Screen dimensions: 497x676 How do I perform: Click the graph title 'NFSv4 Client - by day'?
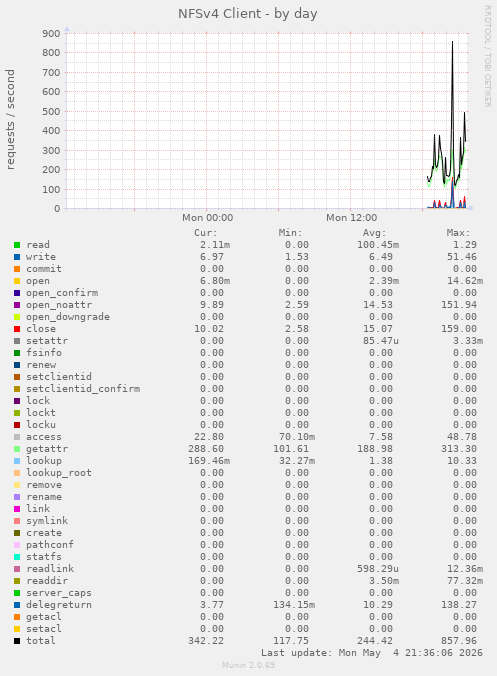[248, 13]
